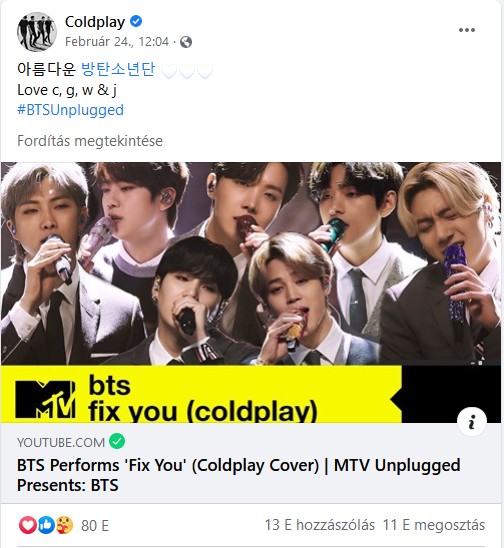Open the 'BTS Performs Fix You' link title
The width and height of the screenshot is (504, 548).
(x=238, y=475)
